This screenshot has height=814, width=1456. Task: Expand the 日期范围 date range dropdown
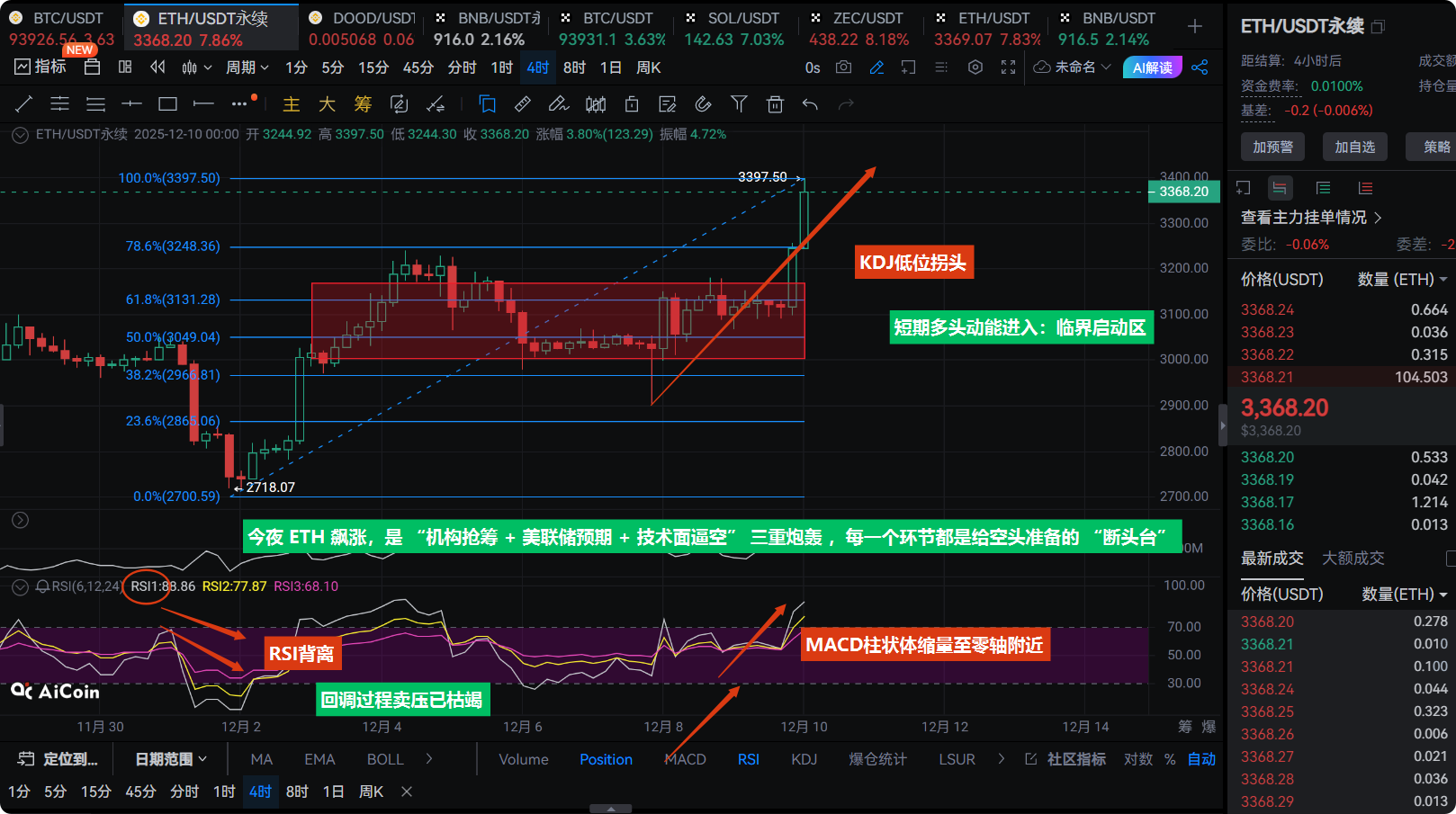pyautogui.click(x=171, y=759)
